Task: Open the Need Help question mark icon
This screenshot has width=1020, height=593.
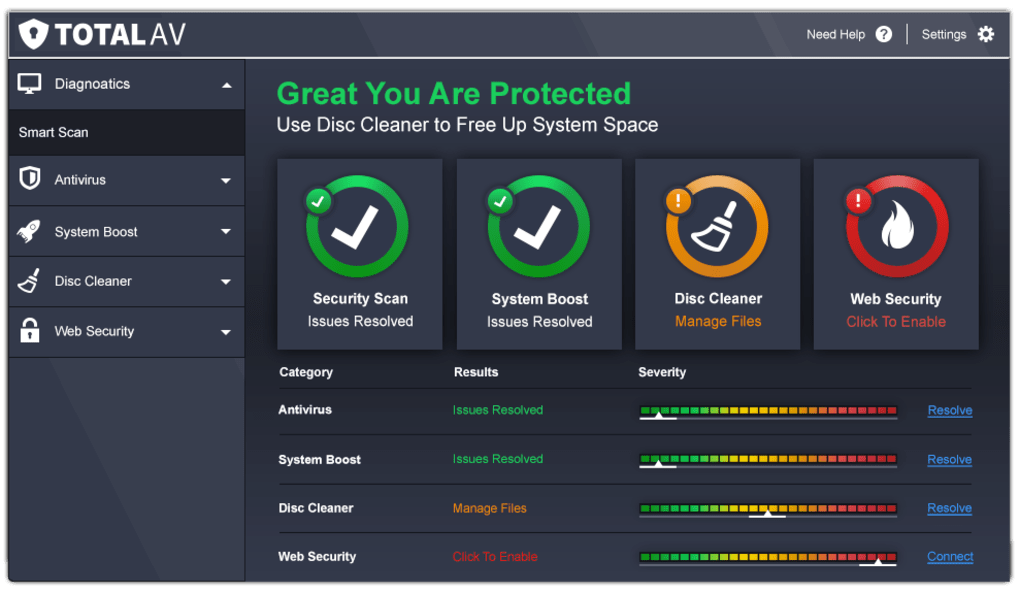Action: coord(883,33)
